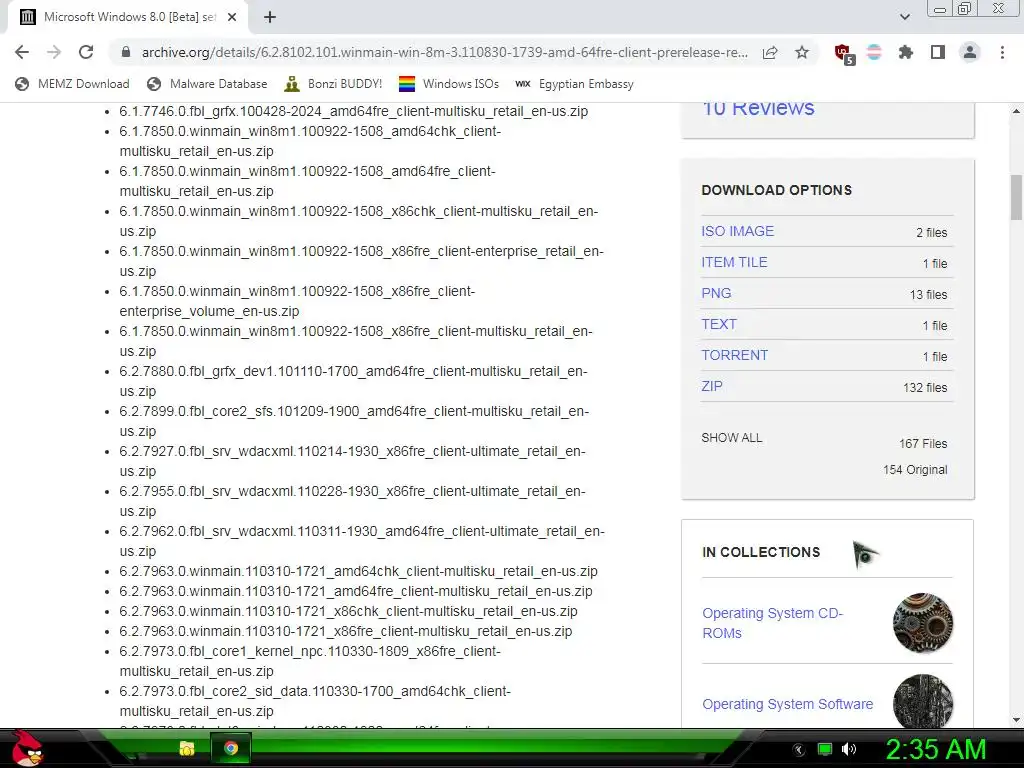The width and height of the screenshot is (1024, 768).
Task: Open the Malware Database bookmark
Action: coord(207,84)
